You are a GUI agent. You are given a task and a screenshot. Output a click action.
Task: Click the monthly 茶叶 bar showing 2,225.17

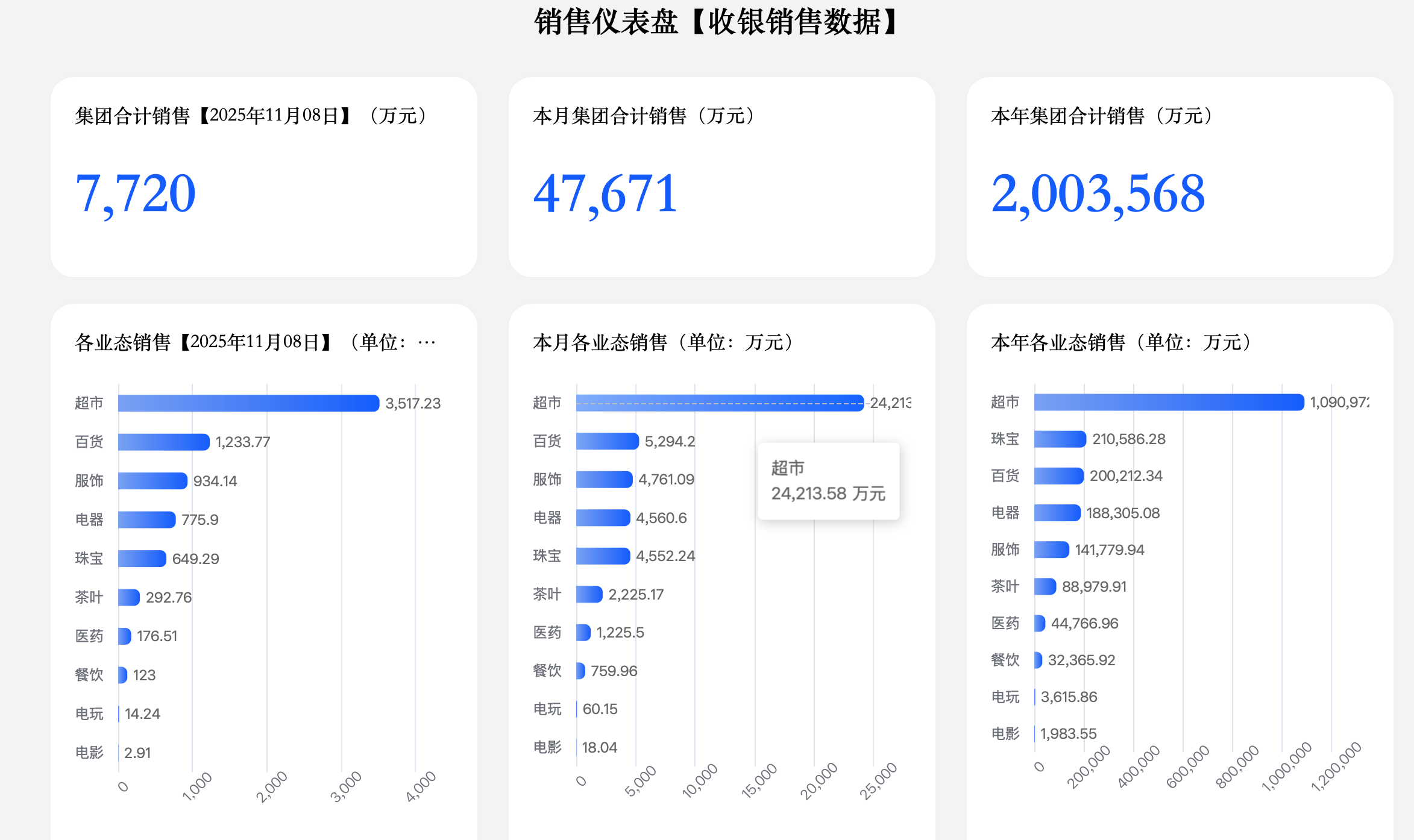pyautogui.click(x=589, y=594)
